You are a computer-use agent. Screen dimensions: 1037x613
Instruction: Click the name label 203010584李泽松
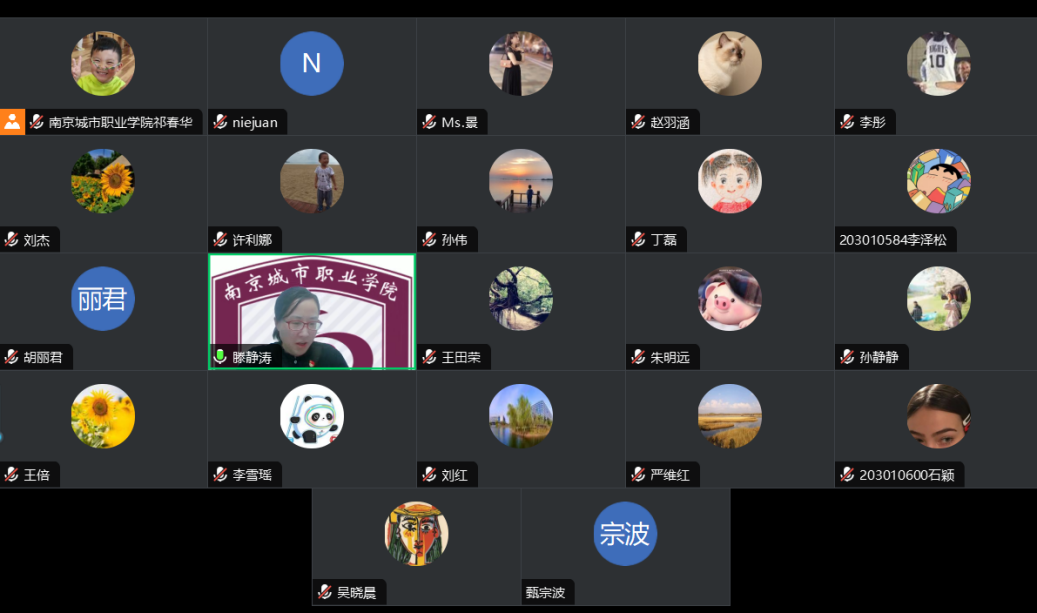(x=893, y=240)
